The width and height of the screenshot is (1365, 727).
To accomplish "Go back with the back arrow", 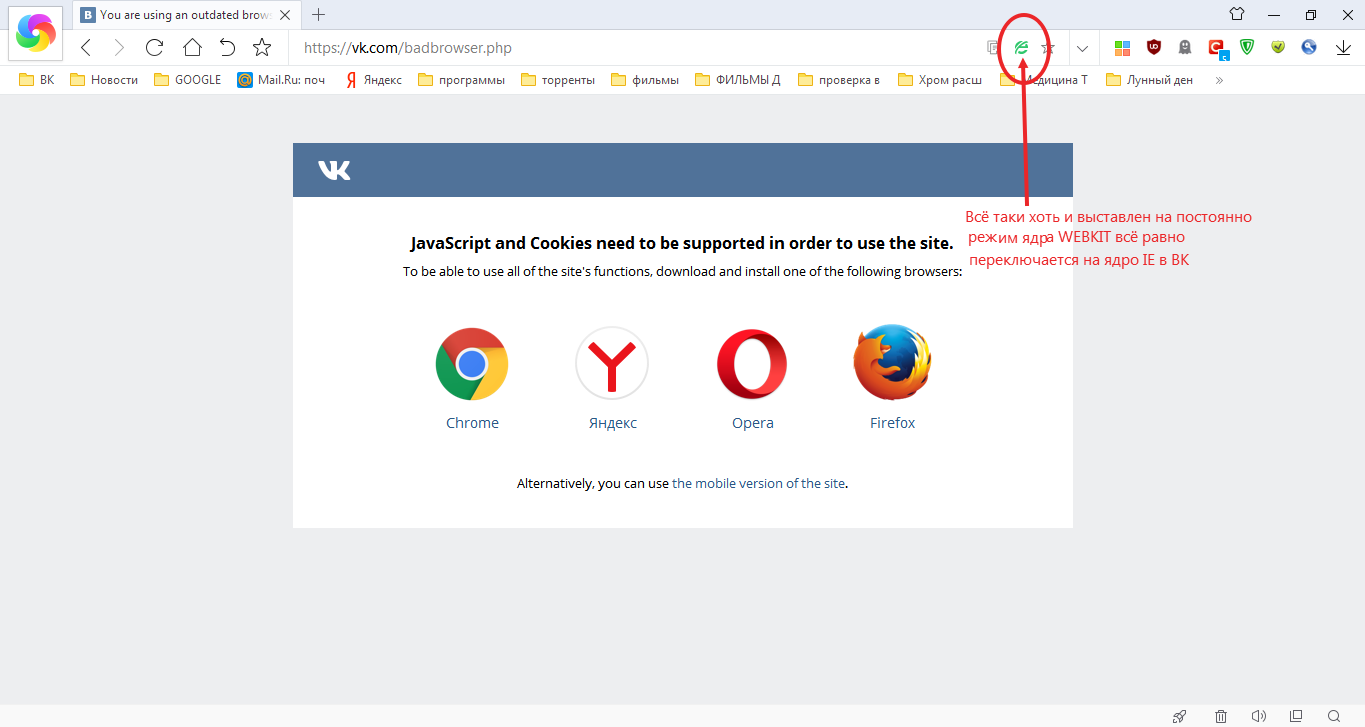I will 86,47.
